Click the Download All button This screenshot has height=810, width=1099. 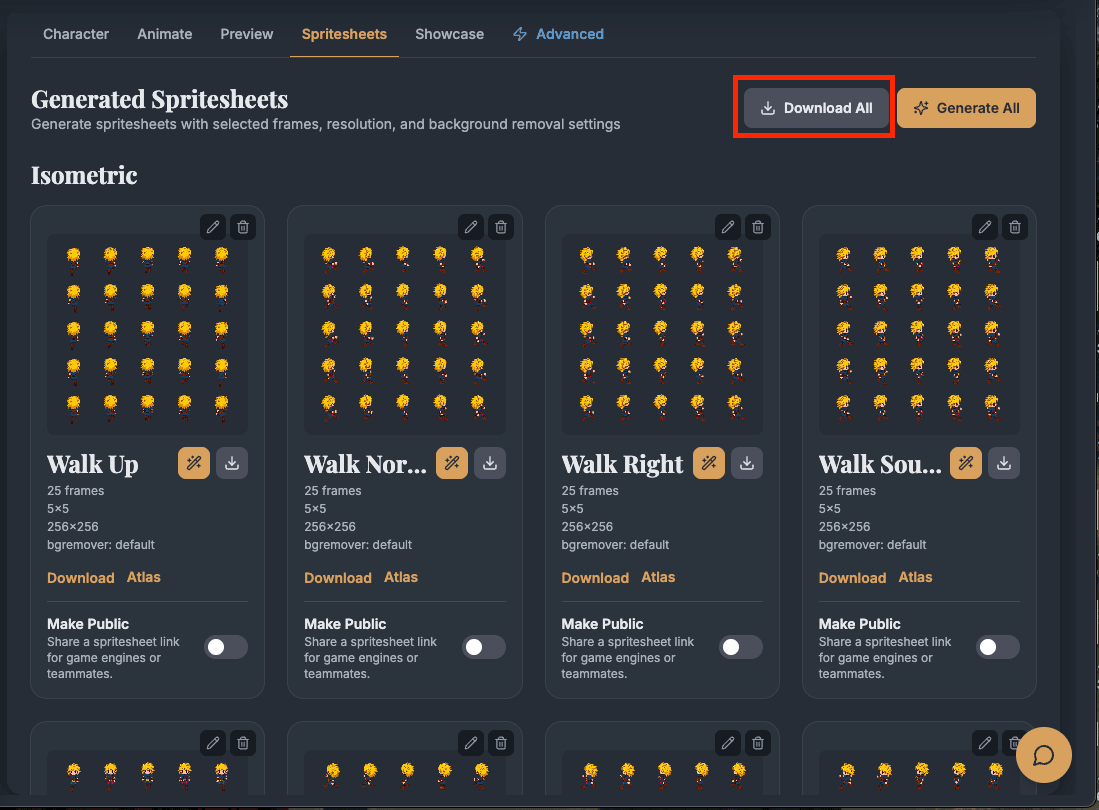817,108
